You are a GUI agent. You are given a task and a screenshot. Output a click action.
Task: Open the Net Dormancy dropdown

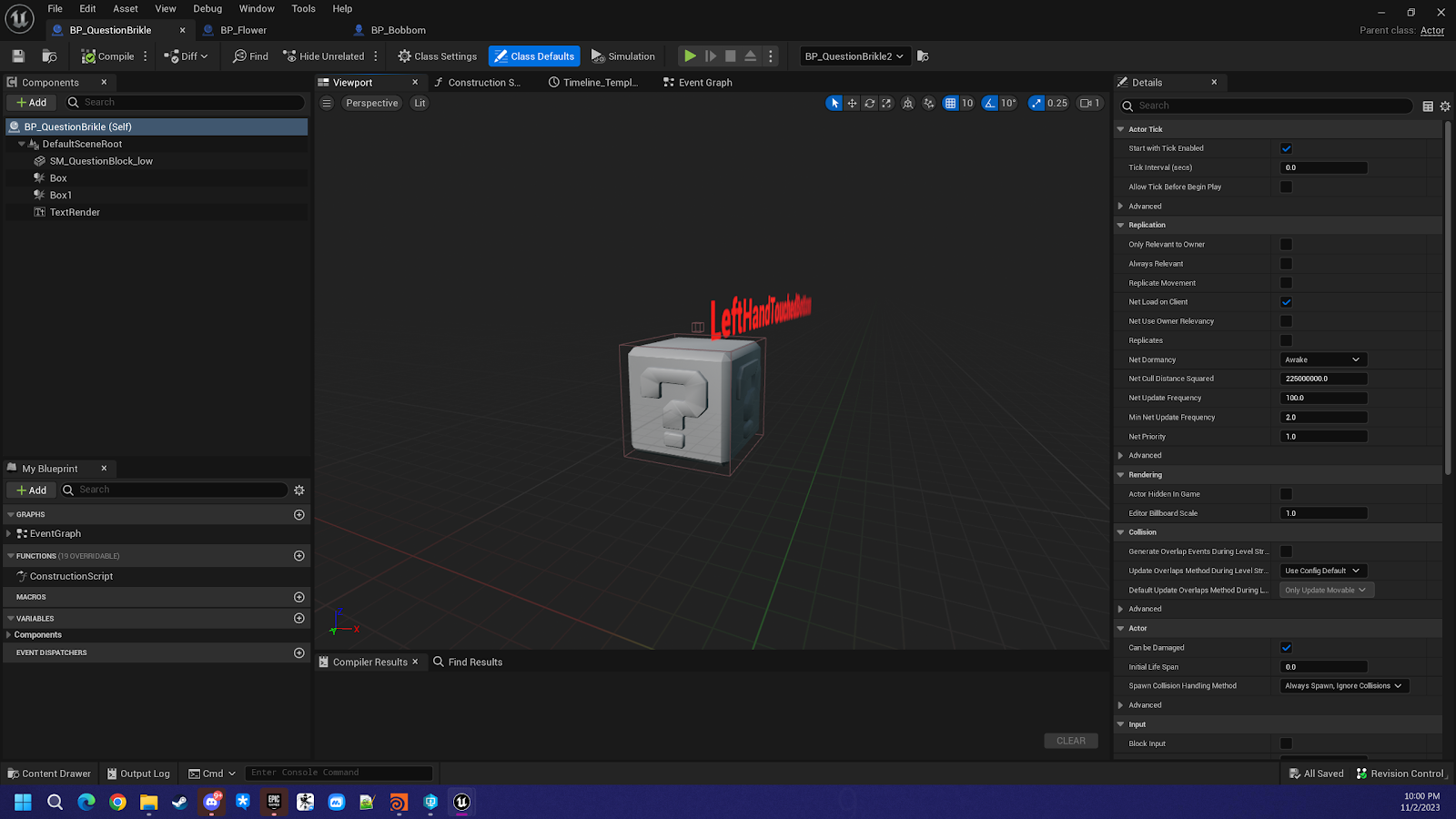(x=1323, y=359)
